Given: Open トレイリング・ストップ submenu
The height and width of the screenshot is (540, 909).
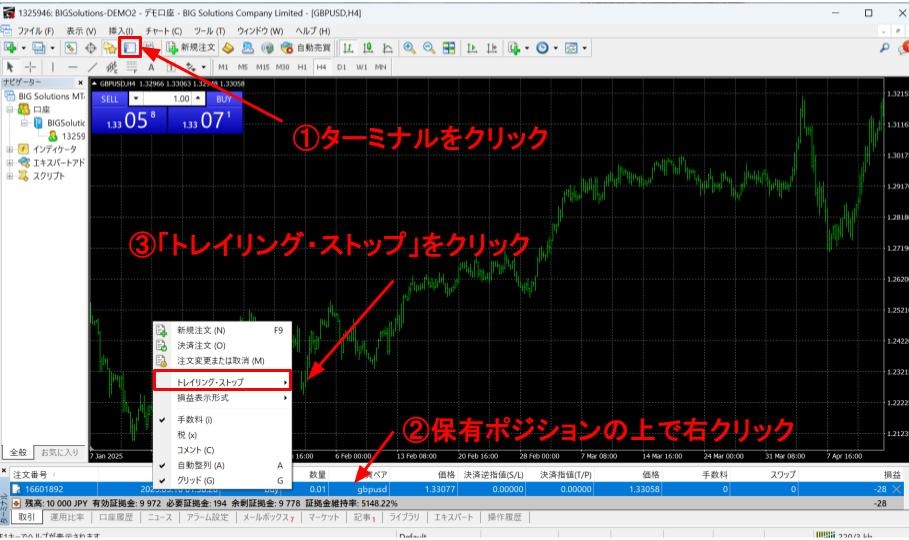Looking at the screenshot, I should 222,382.
